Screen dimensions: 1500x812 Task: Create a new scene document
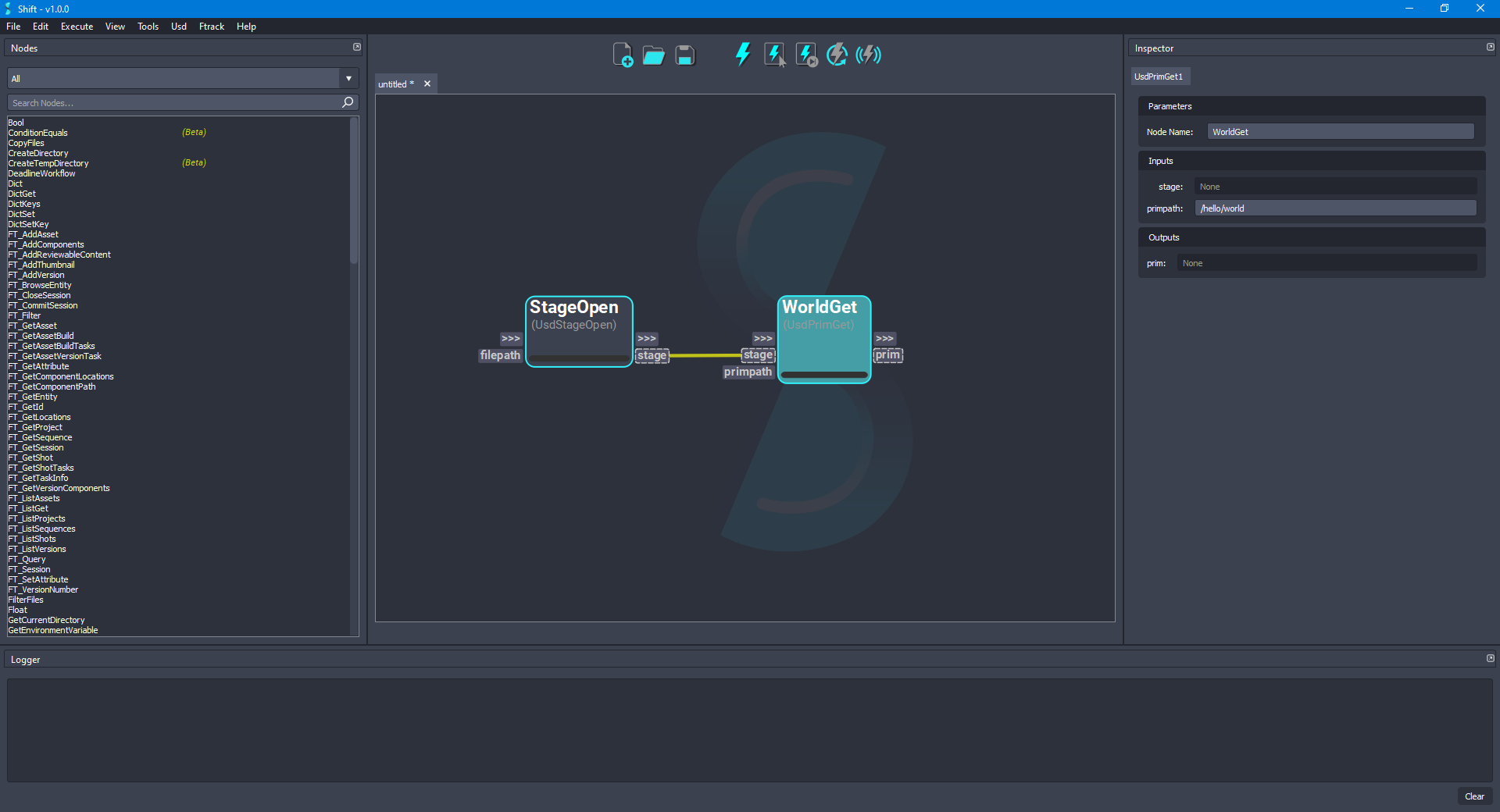pyautogui.click(x=622, y=55)
